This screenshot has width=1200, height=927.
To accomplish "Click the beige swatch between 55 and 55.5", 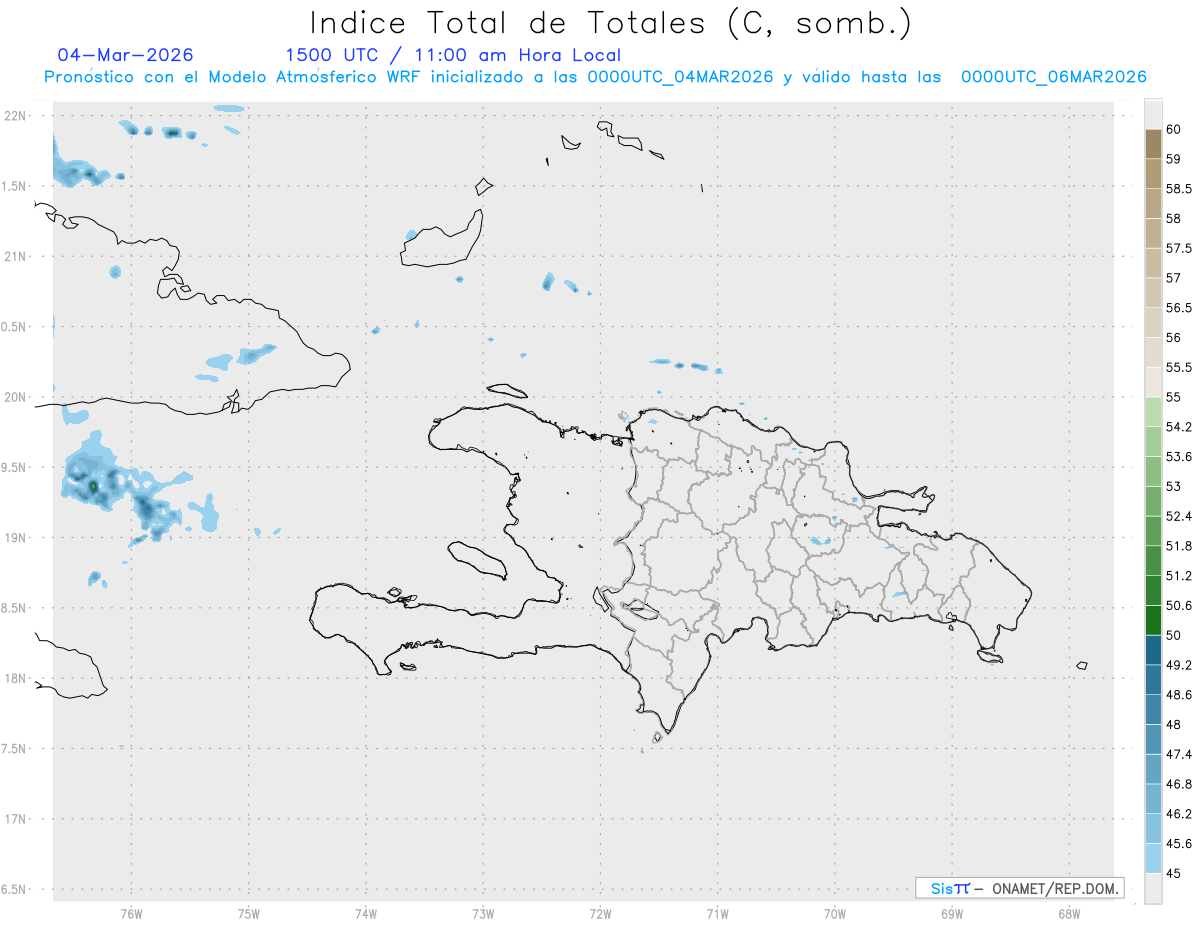I will [1152, 382].
